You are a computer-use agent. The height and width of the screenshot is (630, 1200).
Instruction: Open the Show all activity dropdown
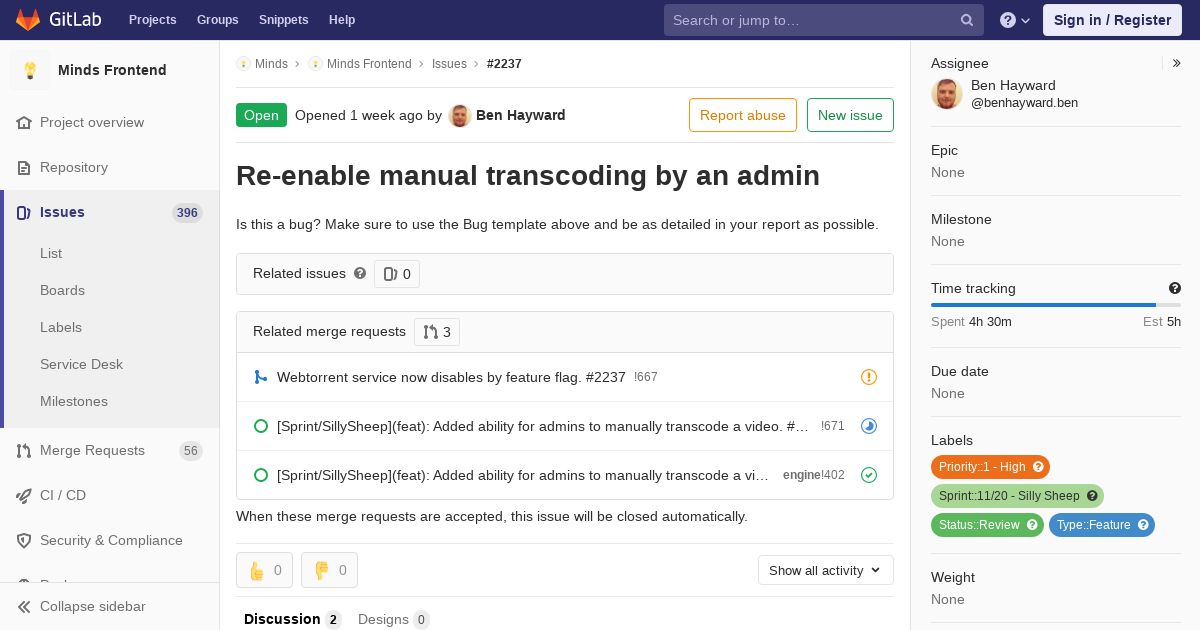click(x=825, y=570)
